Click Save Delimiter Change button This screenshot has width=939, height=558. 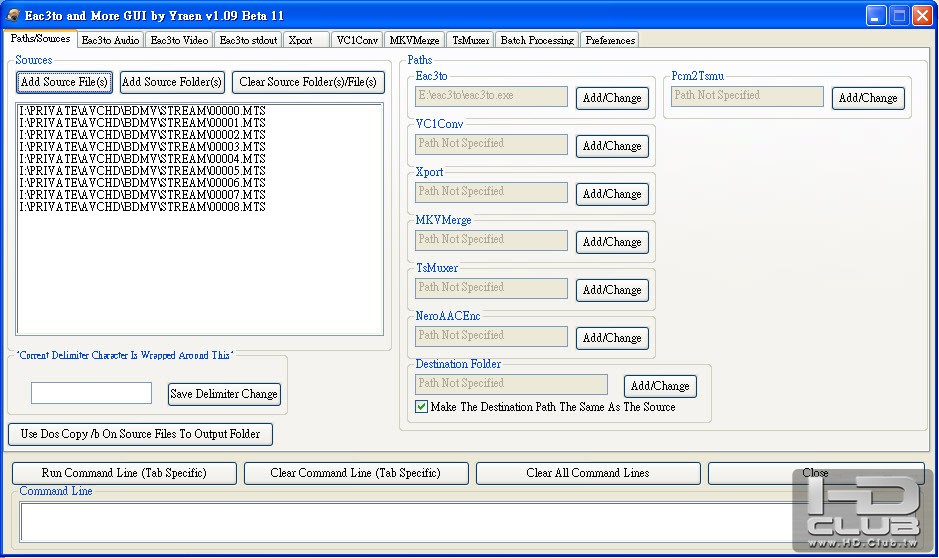(x=224, y=394)
